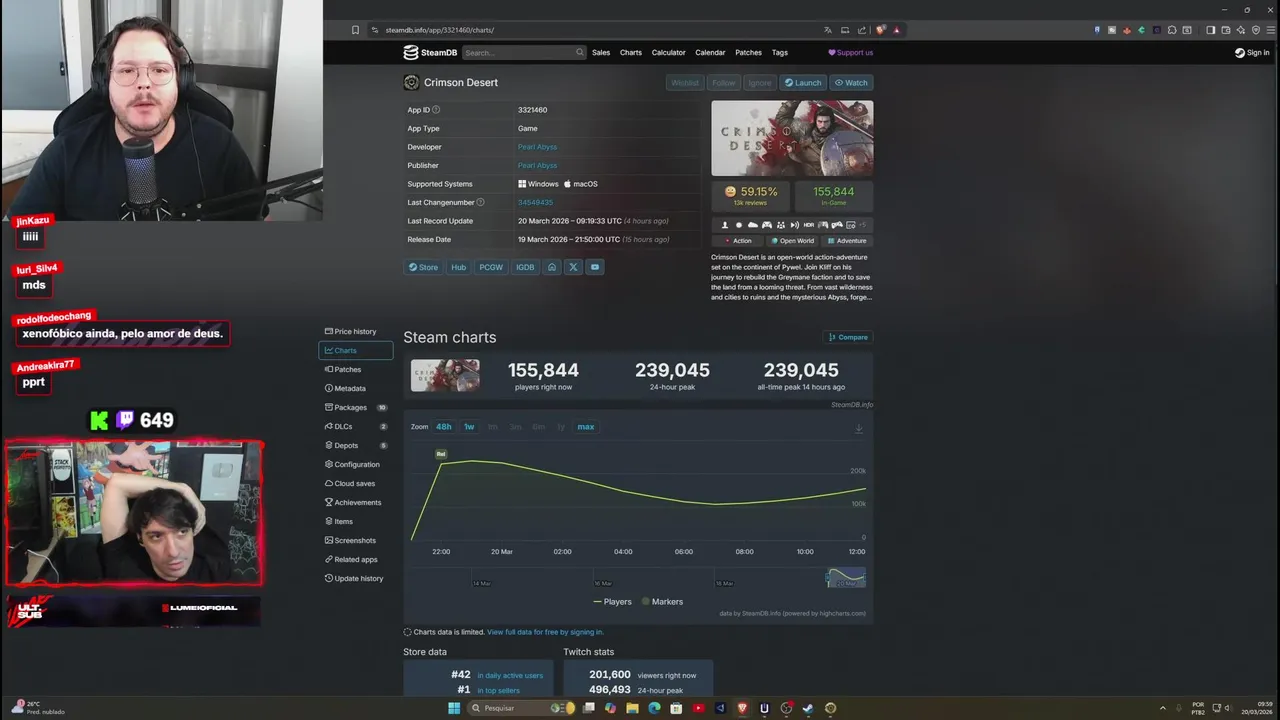1280x720 pixels.
Task: Click the Follow button
Action: [x=723, y=83]
